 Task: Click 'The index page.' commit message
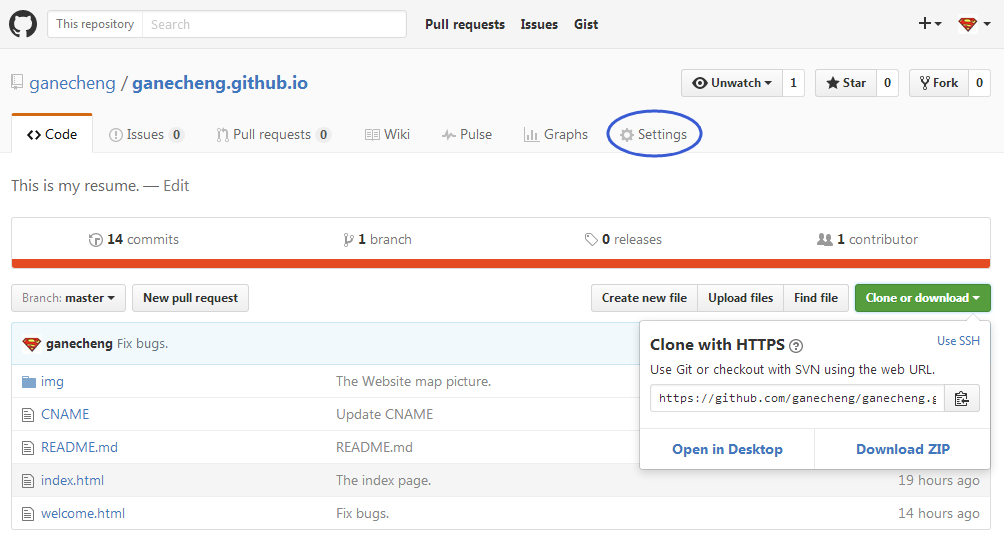pyautogui.click(x=384, y=480)
